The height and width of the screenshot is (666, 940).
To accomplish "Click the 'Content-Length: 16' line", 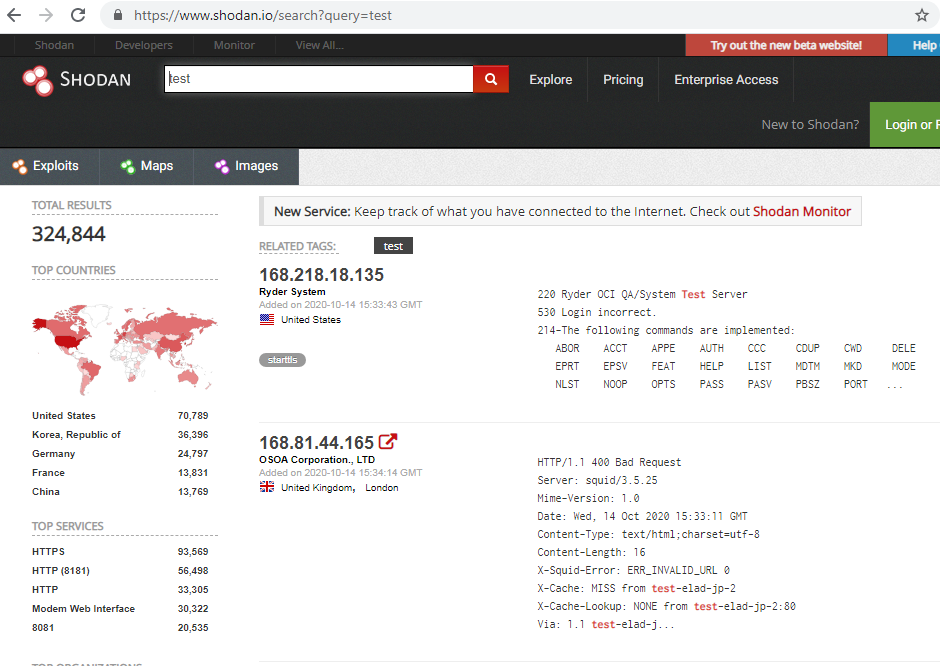I will 591,552.
